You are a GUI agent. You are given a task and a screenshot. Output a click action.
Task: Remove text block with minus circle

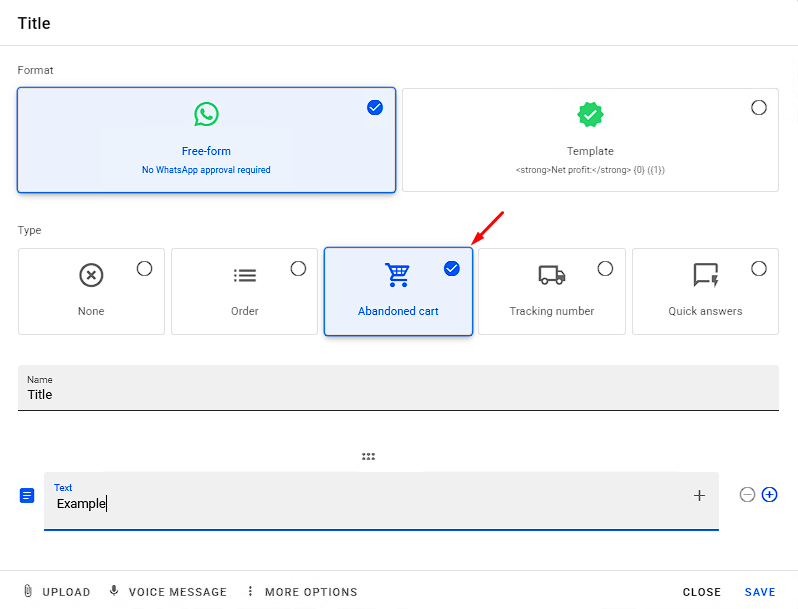pyautogui.click(x=747, y=494)
